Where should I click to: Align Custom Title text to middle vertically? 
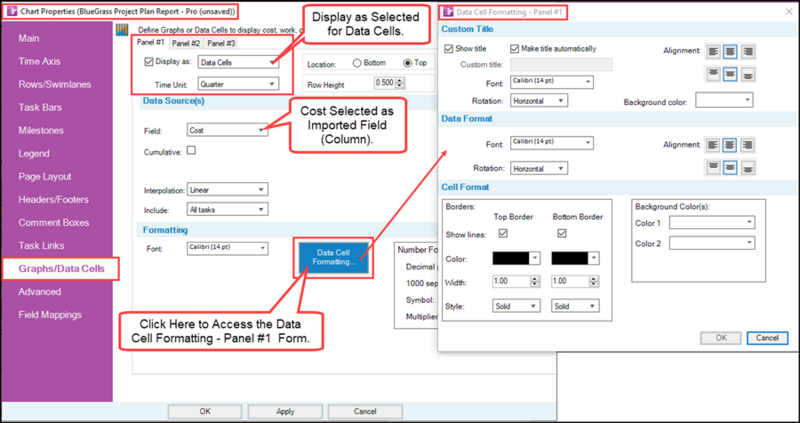[730, 74]
